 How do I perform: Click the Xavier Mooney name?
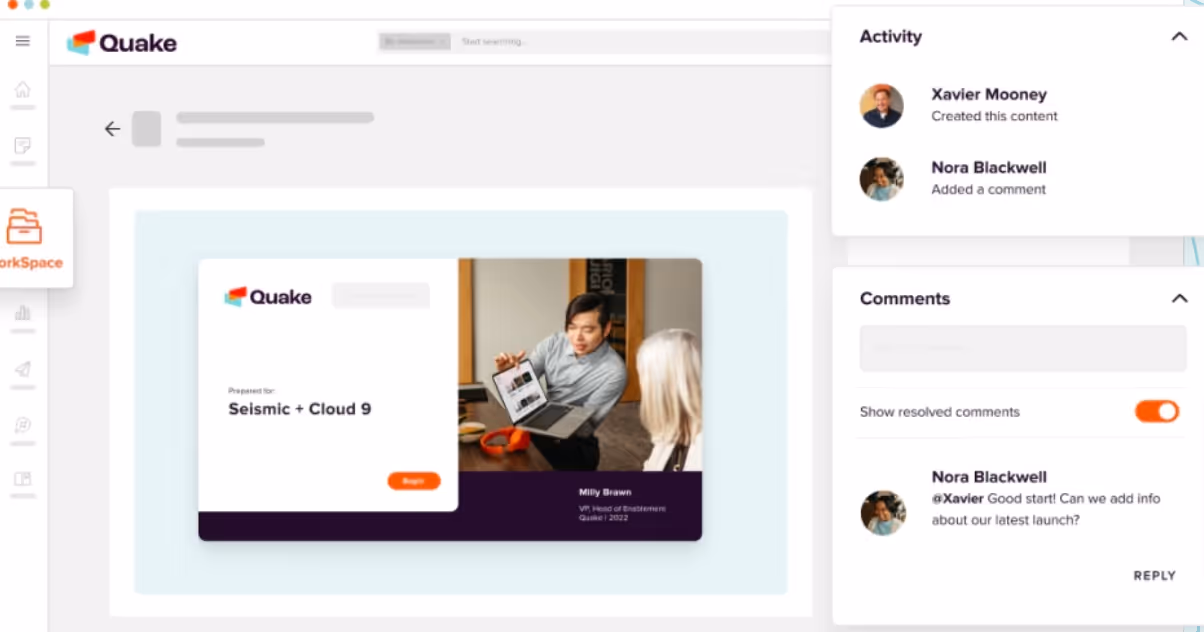tap(989, 94)
